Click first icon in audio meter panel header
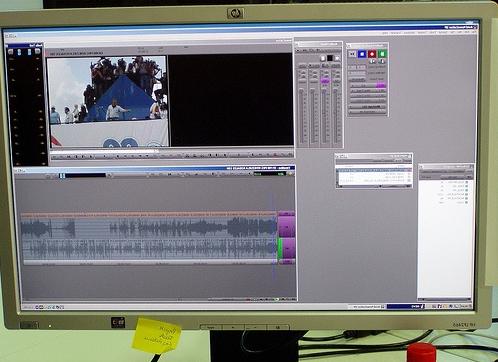The width and height of the screenshot is (498, 362). click(x=10, y=52)
